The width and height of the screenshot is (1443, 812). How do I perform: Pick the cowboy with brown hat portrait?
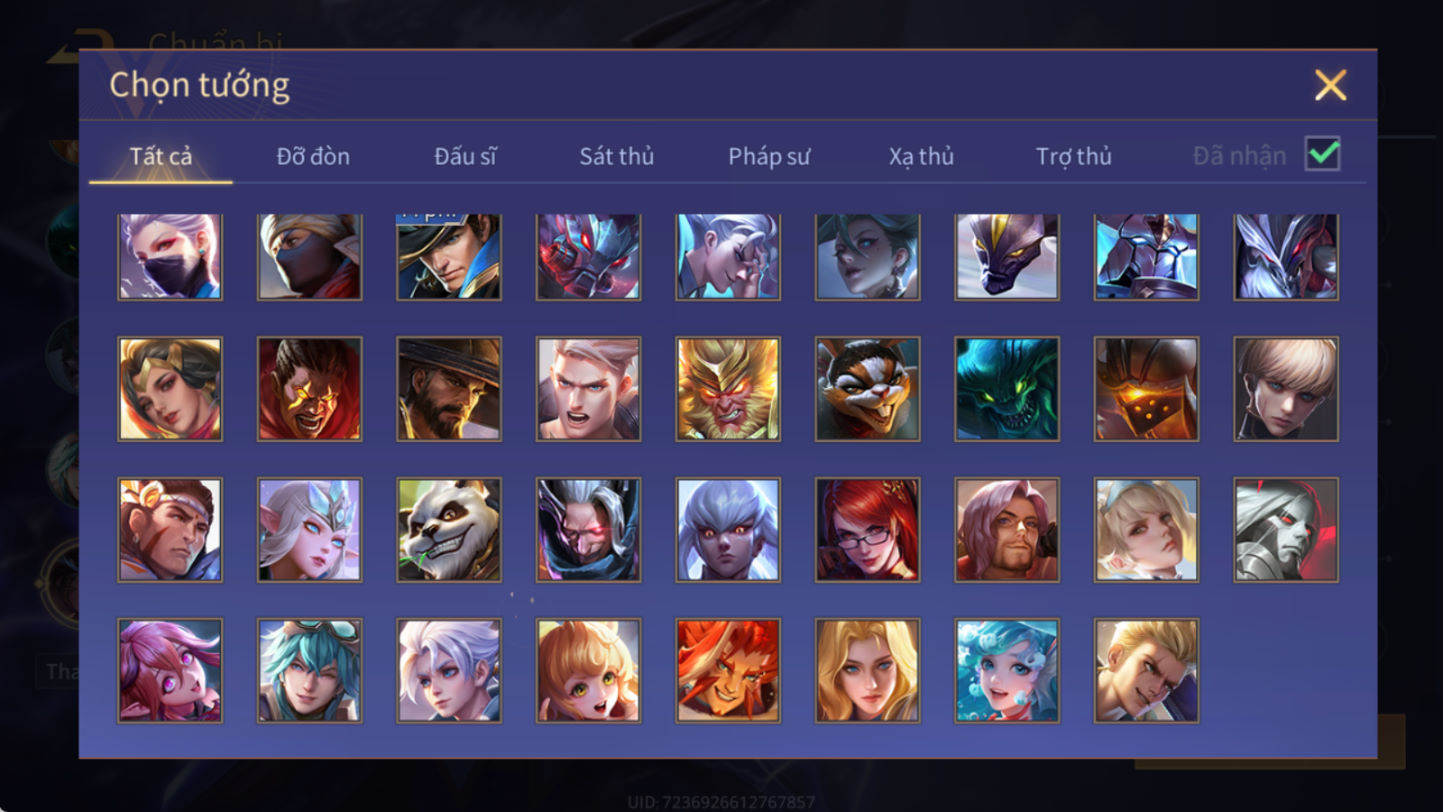449,389
